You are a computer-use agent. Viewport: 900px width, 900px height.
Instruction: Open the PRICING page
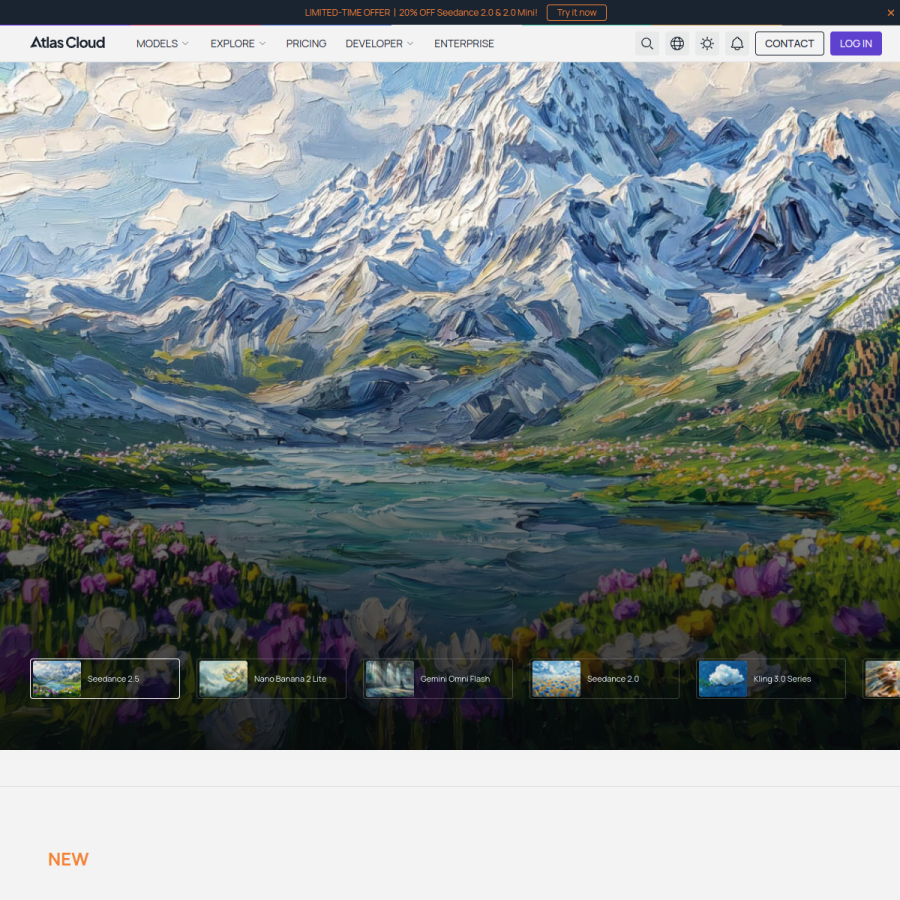click(306, 44)
